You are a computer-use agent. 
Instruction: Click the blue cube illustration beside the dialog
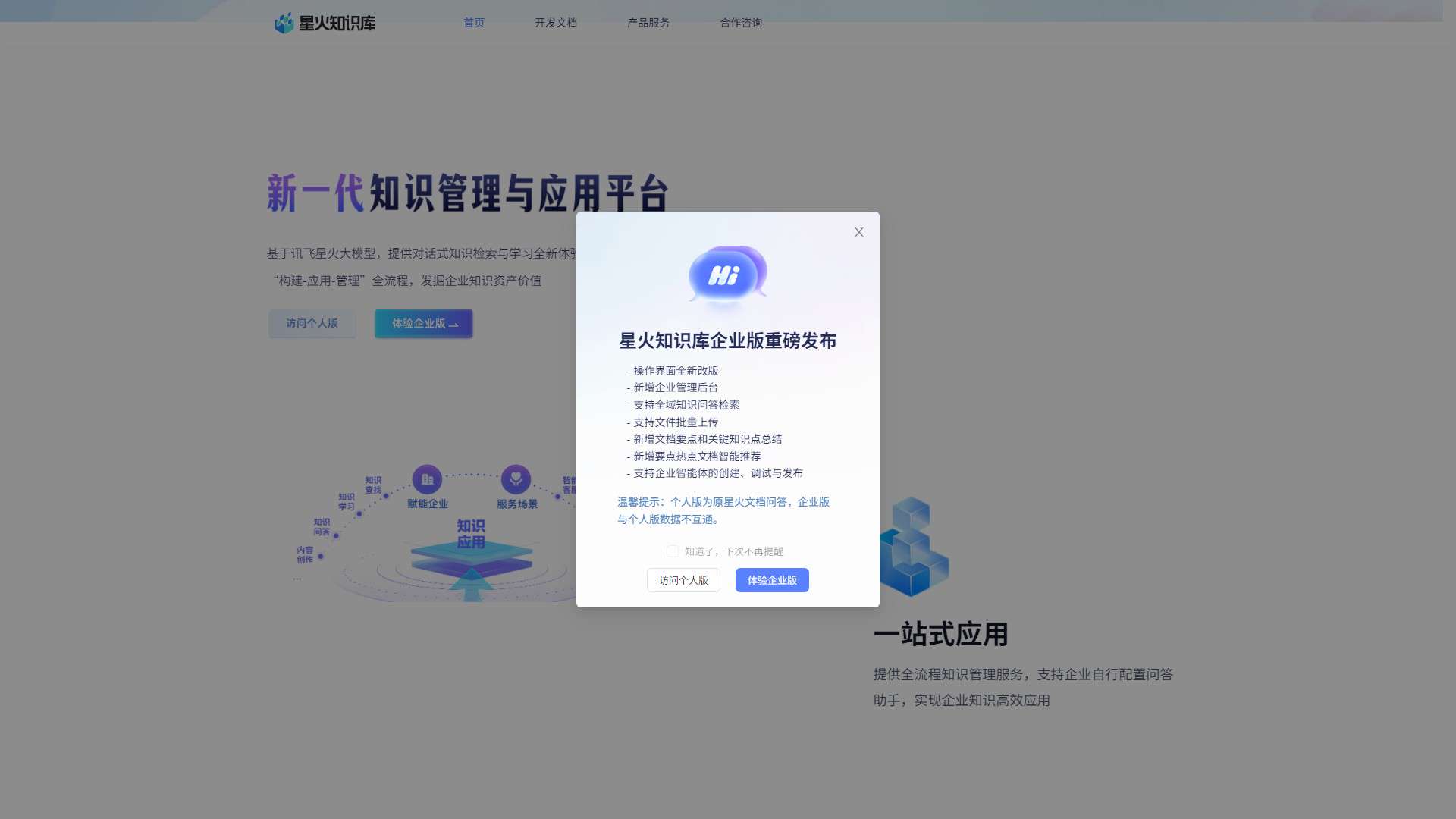[x=914, y=546]
